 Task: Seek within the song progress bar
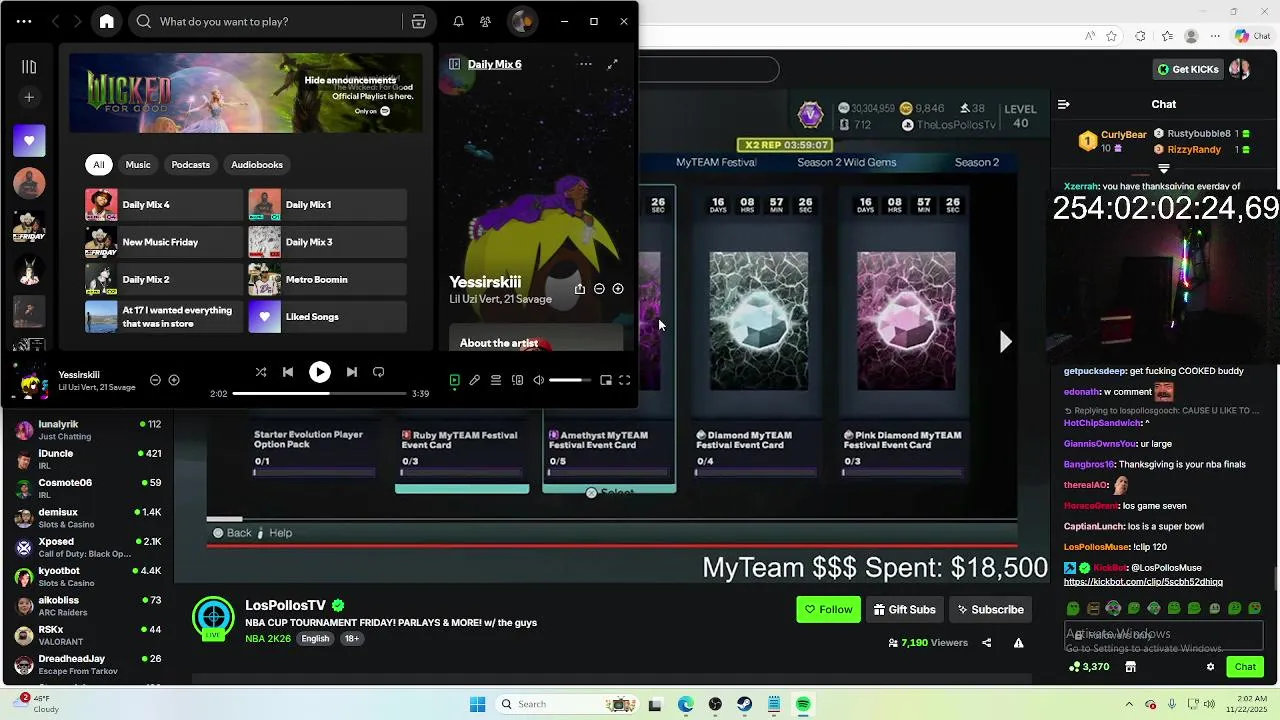point(320,394)
